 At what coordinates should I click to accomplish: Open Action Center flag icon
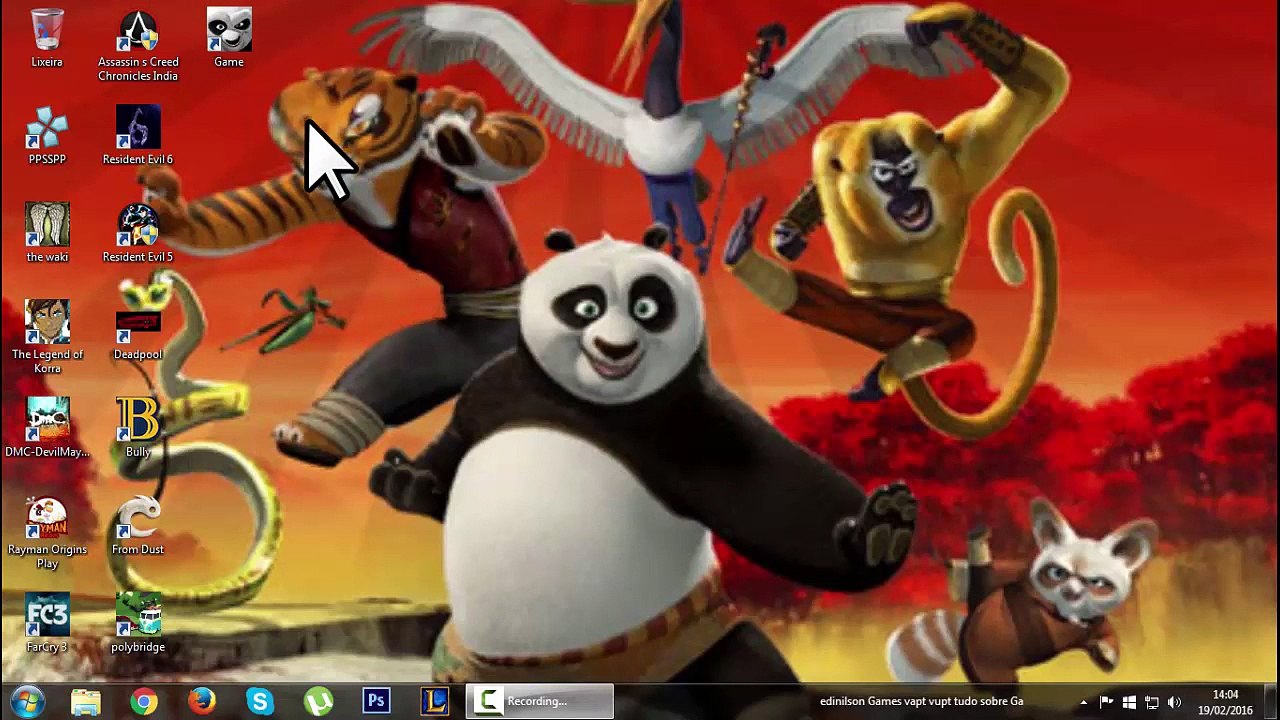(1106, 702)
